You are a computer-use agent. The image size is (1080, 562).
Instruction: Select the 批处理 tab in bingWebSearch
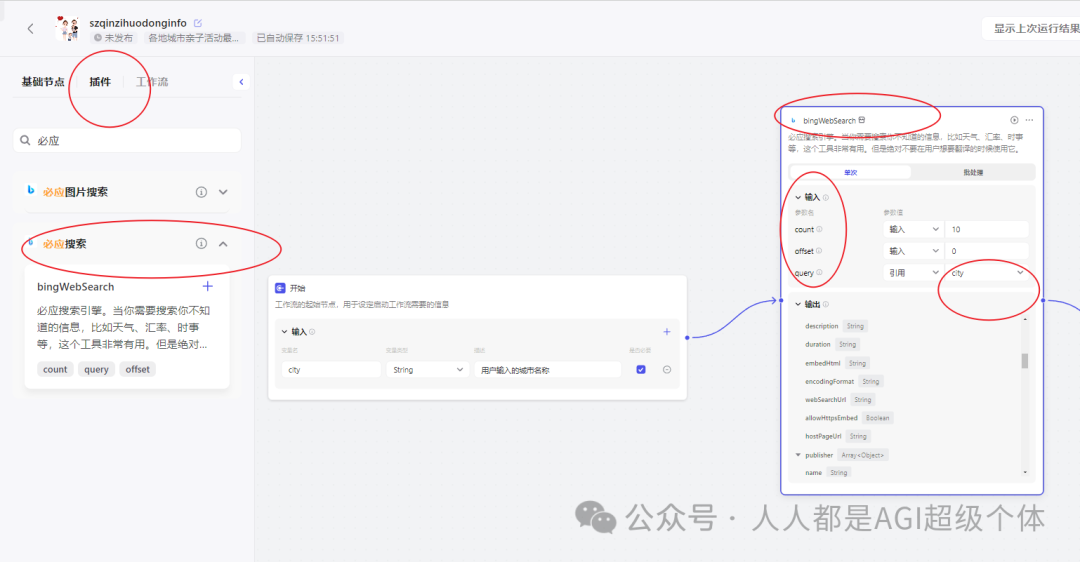point(973,172)
